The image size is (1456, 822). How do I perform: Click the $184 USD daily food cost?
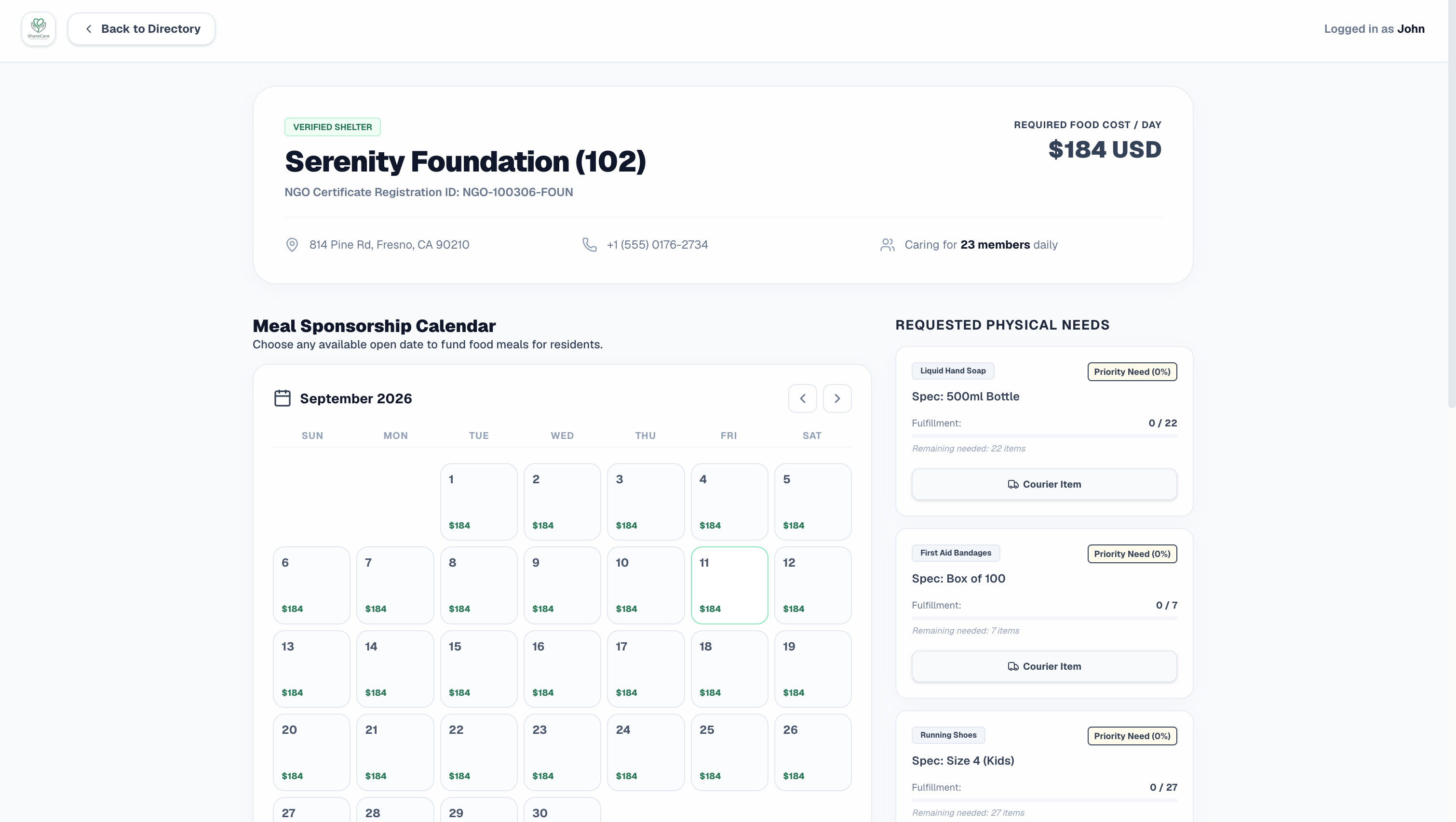(1105, 150)
